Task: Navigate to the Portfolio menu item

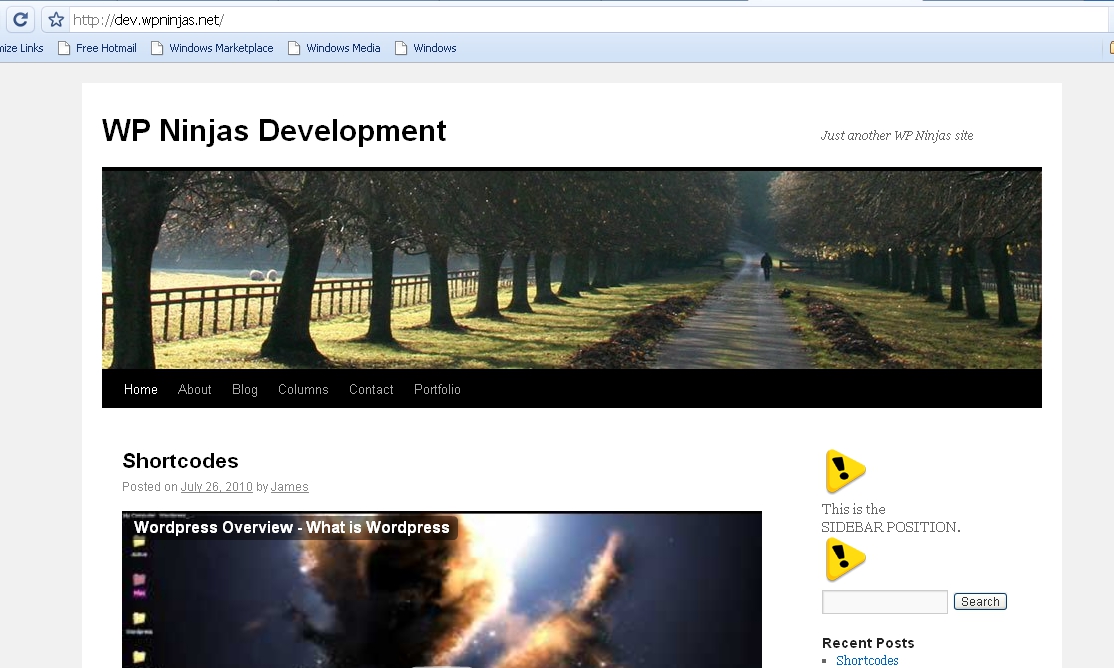Action: coord(437,390)
